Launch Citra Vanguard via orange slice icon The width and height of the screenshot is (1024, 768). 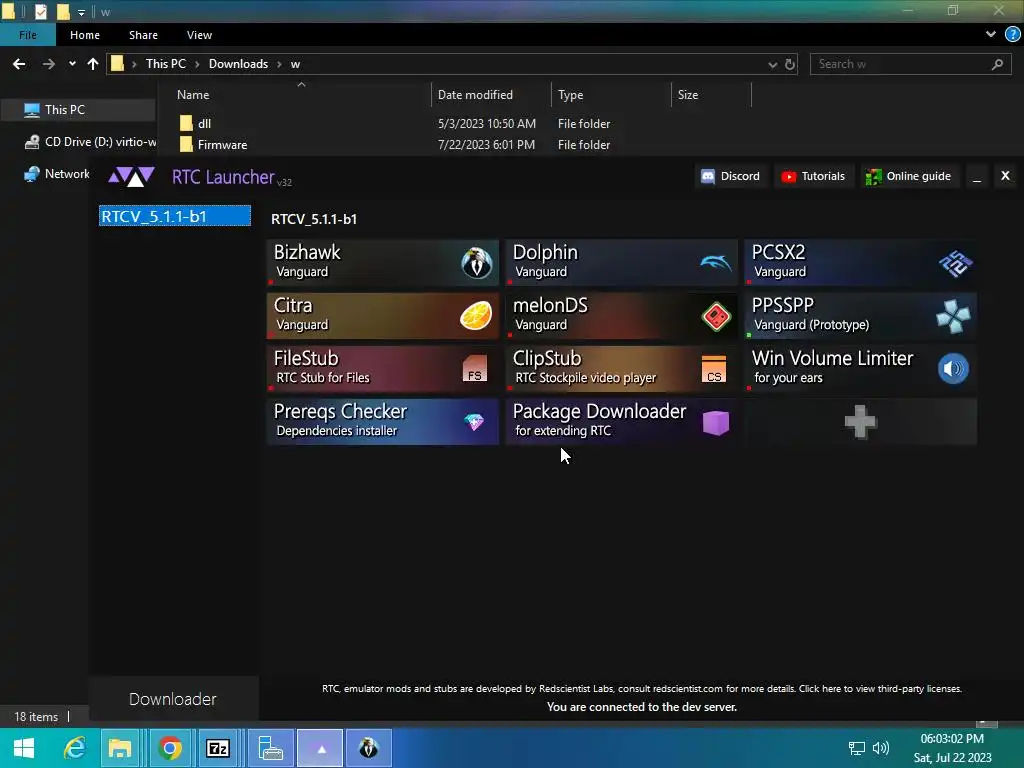[x=476, y=316]
